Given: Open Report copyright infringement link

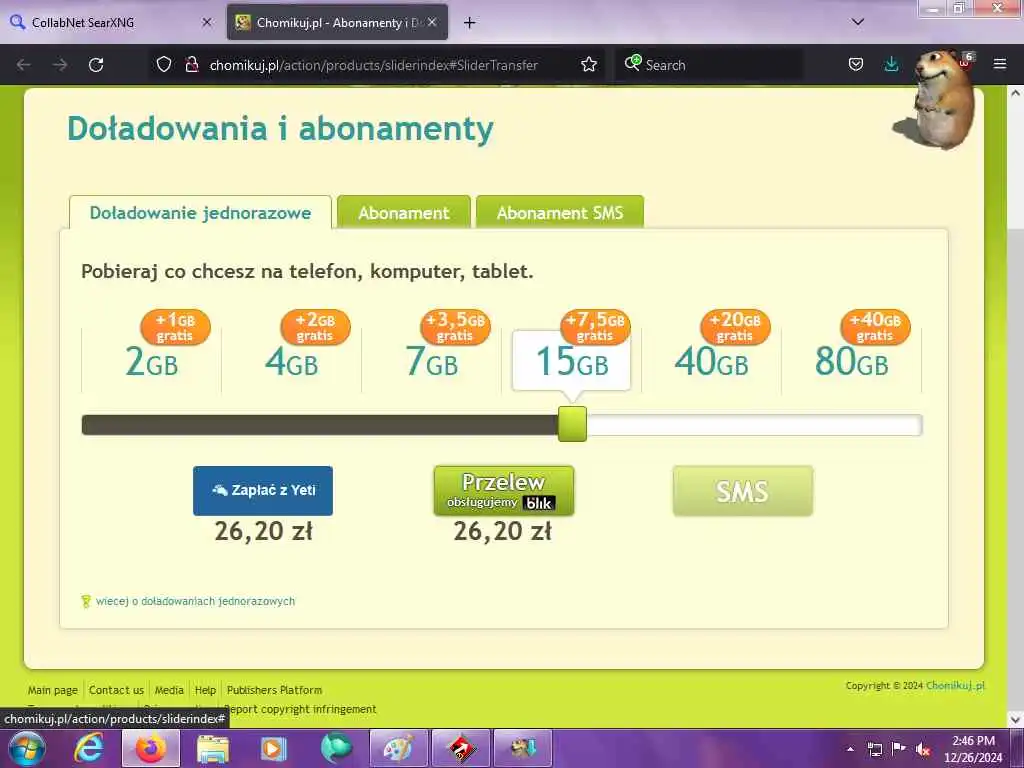Looking at the screenshot, I should (300, 709).
